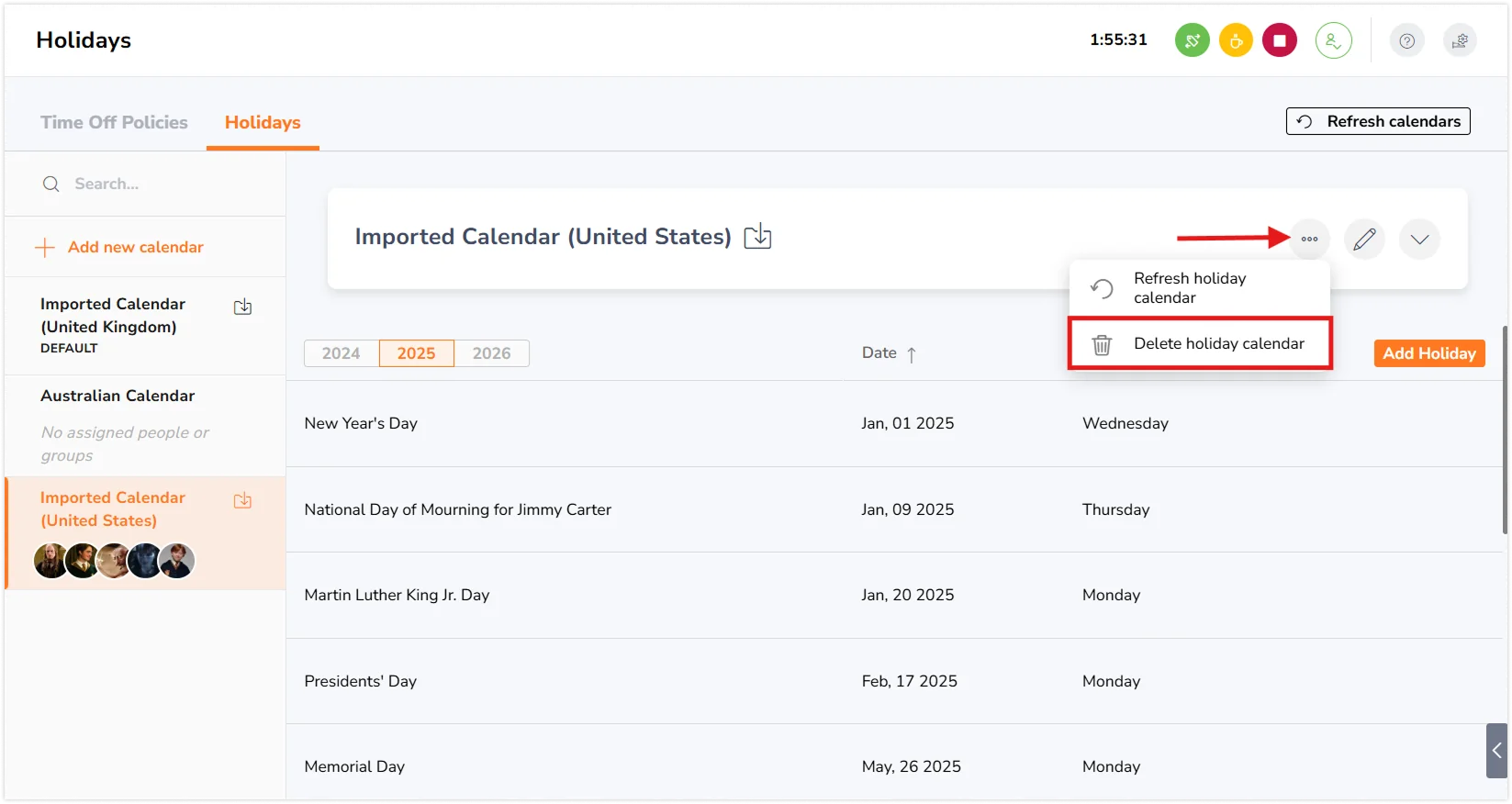The width and height of the screenshot is (1512, 804).
Task: Click the Refresh calendars button
Action: coord(1378,121)
